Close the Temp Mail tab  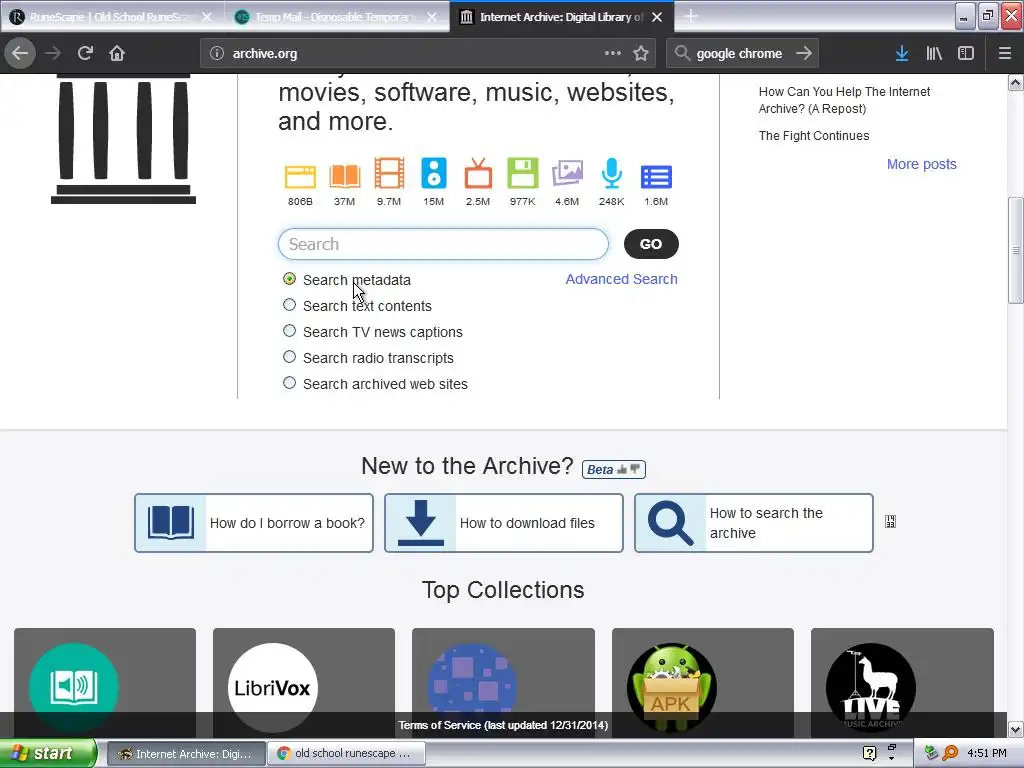pos(432,17)
